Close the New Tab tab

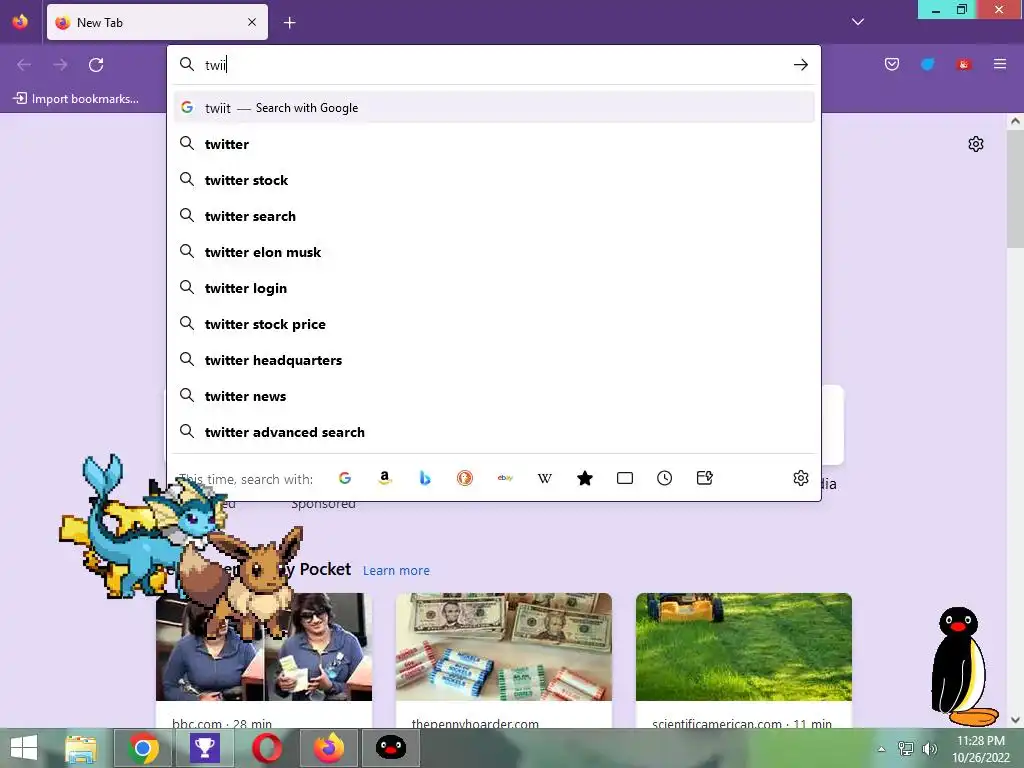pos(252,22)
